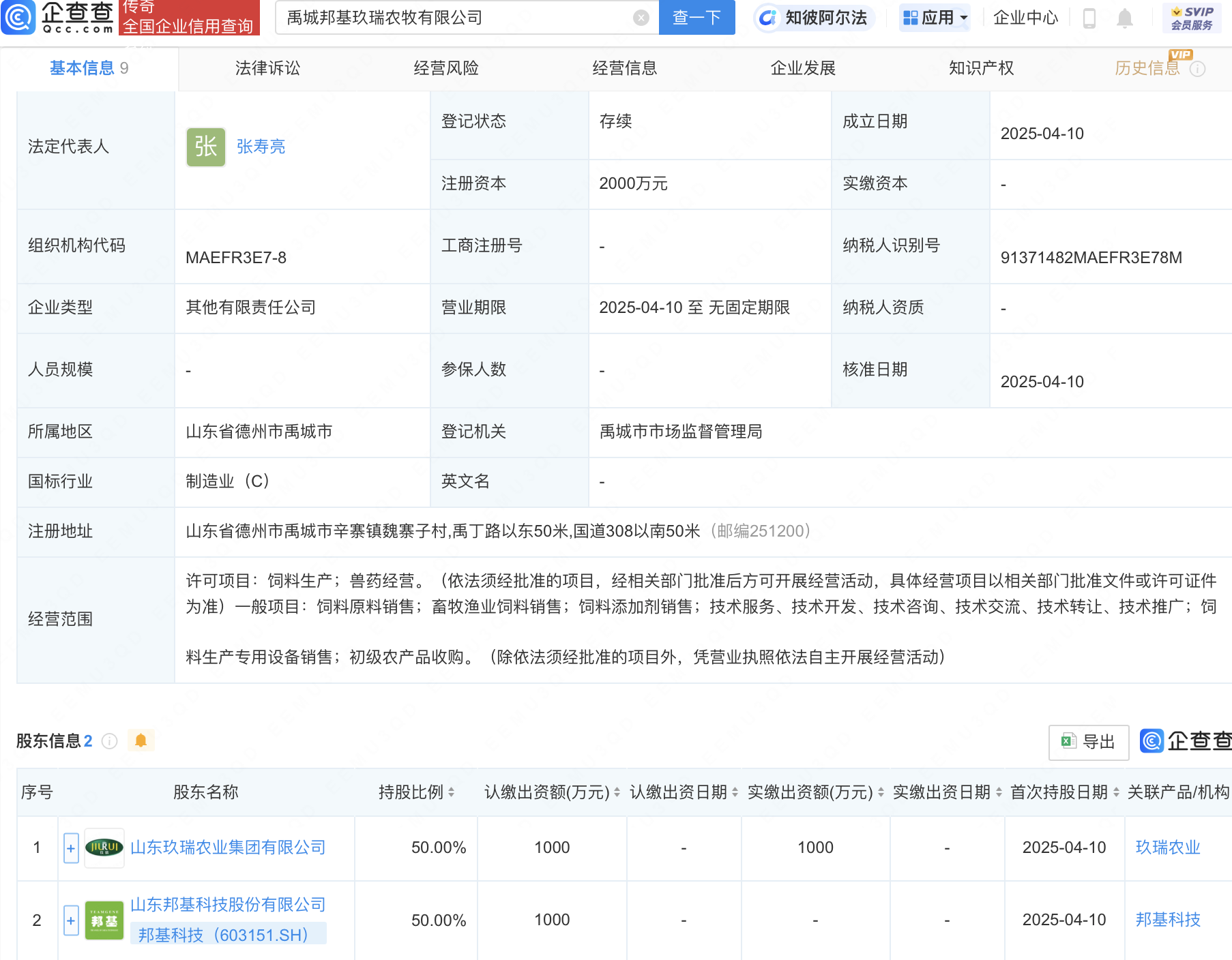
Task: Select taxpayer ID 91371482MAEFR3E78M
Action: pyautogui.click(x=1091, y=258)
